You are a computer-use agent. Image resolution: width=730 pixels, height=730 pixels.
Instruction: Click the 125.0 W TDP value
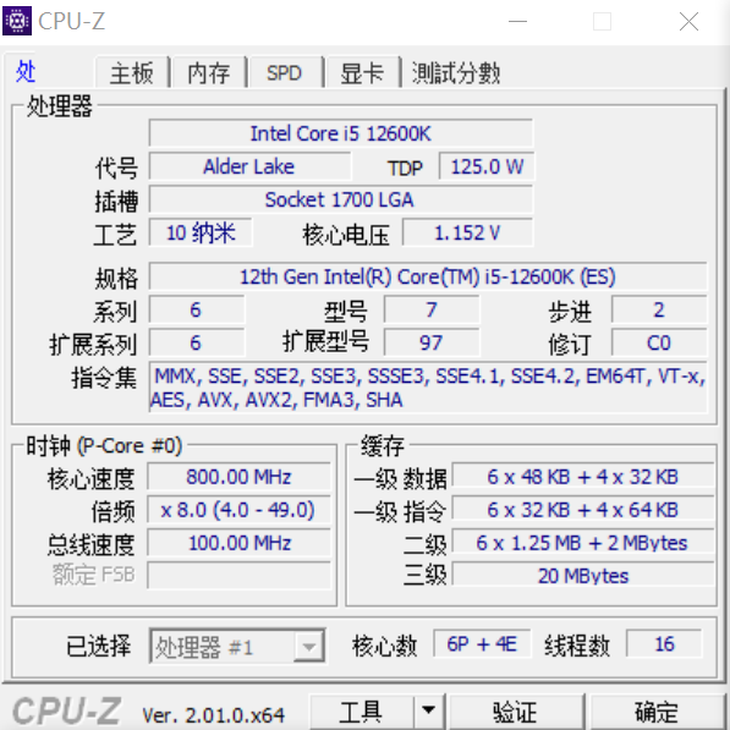tap(487, 167)
